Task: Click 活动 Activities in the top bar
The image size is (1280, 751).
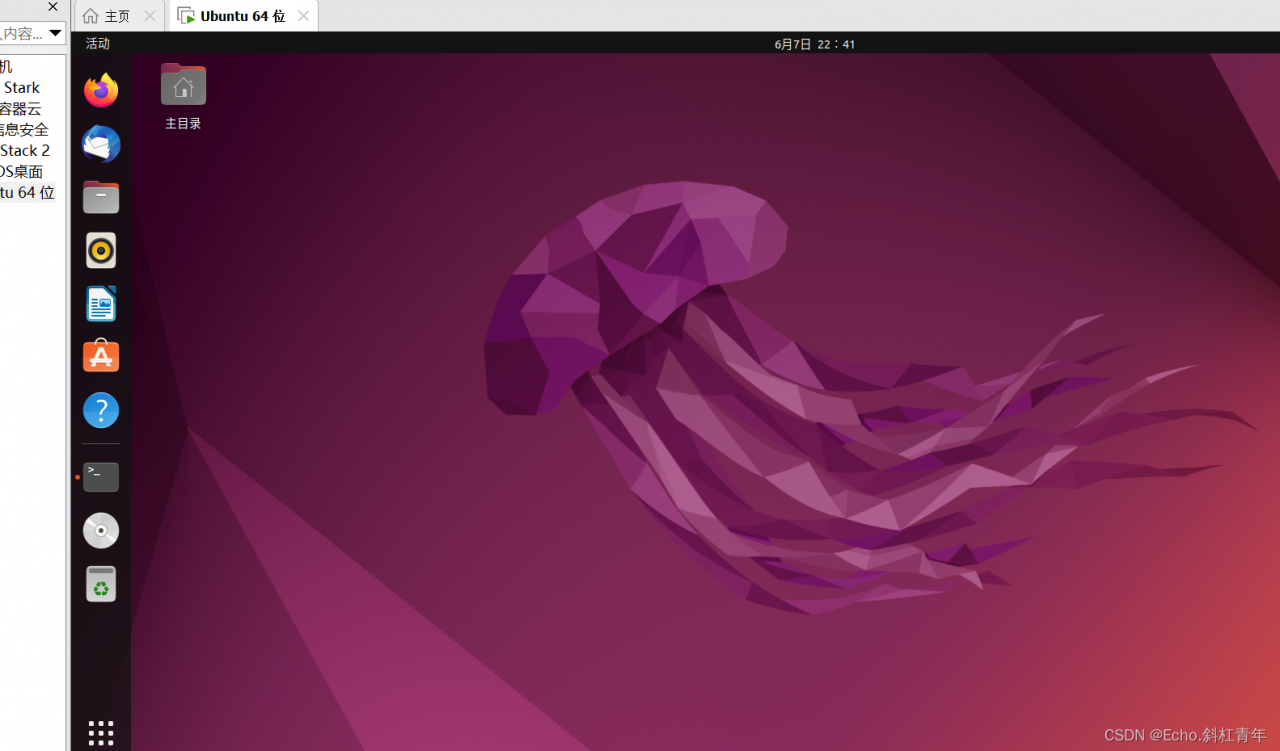Action: coord(98,44)
